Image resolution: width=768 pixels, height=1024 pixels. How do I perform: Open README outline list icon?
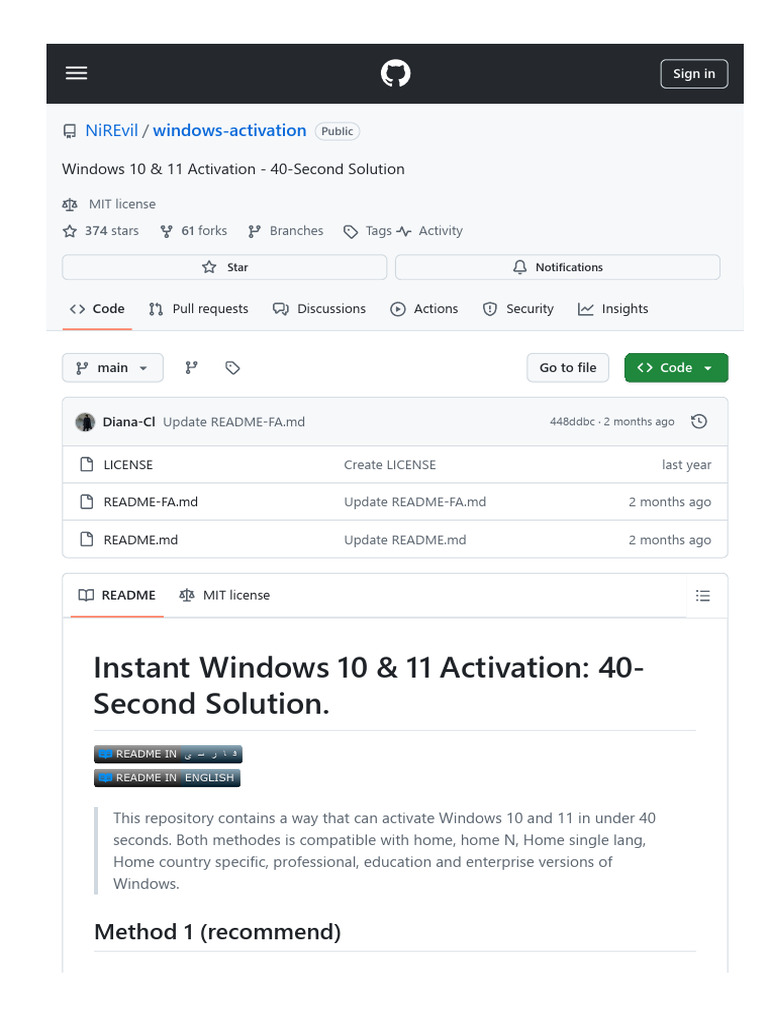(703, 596)
